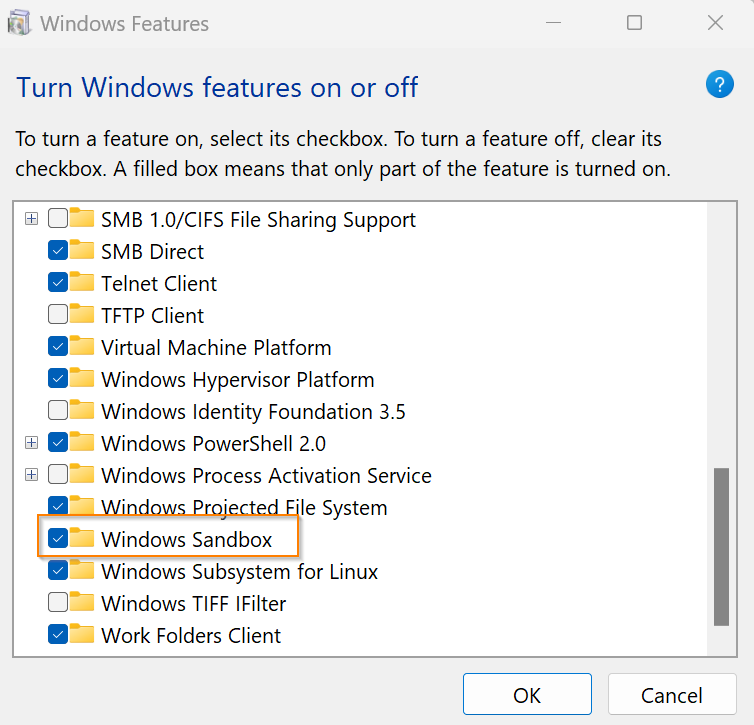Click the Cancel button
The width and height of the screenshot is (754, 725).
coord(671,695)
